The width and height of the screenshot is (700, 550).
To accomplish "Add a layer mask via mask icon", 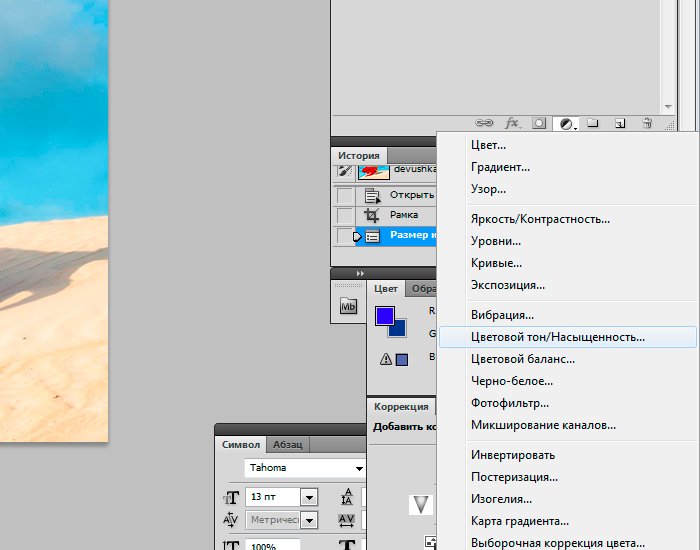I will point(539,123).
